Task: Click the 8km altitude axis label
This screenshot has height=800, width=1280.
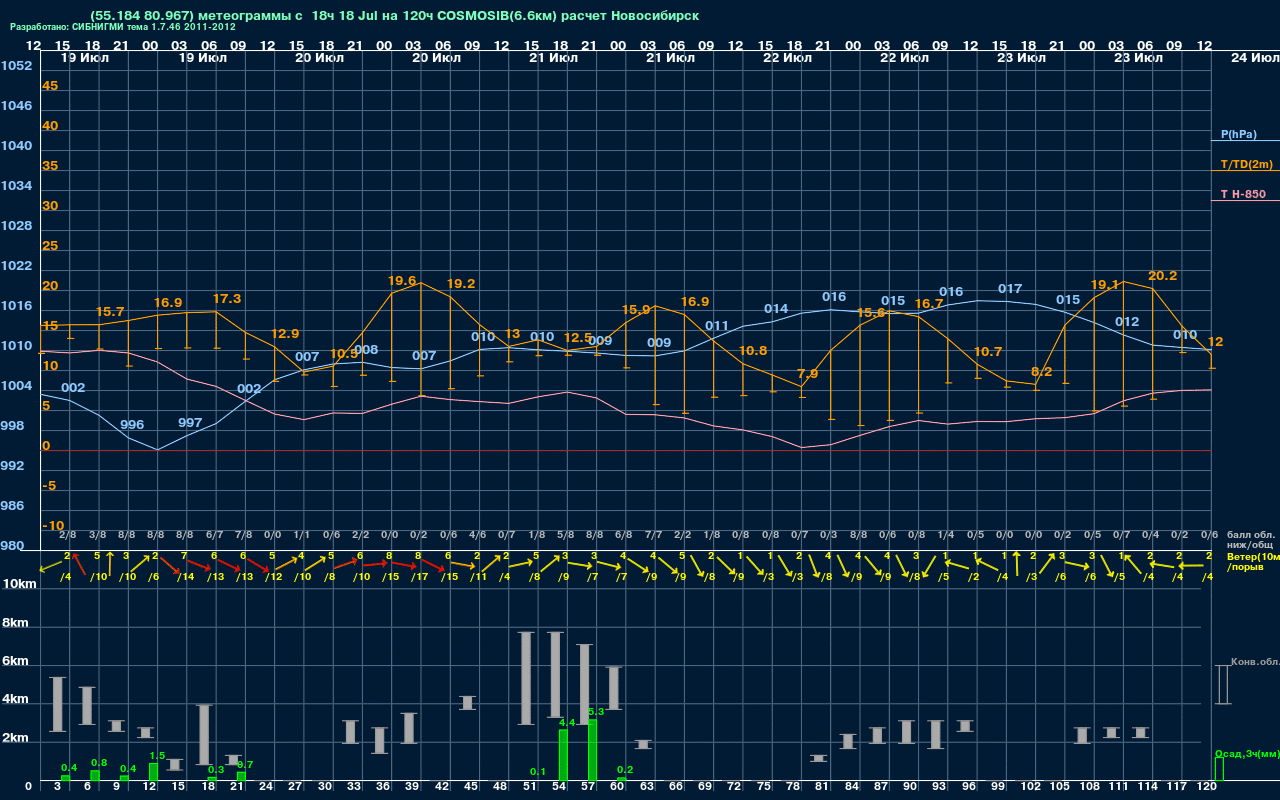Action: 13,623
